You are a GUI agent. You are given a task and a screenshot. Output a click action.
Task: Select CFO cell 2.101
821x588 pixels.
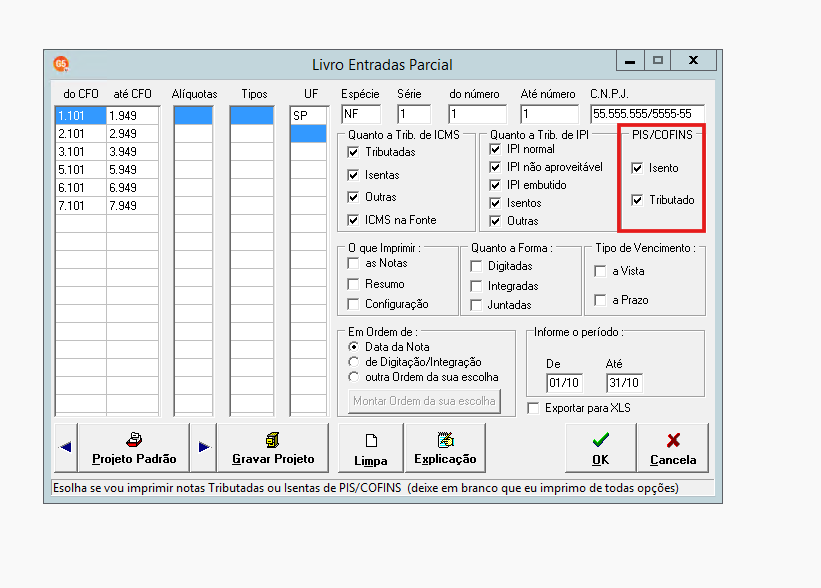pyautogui.click(x=81, y=134)
